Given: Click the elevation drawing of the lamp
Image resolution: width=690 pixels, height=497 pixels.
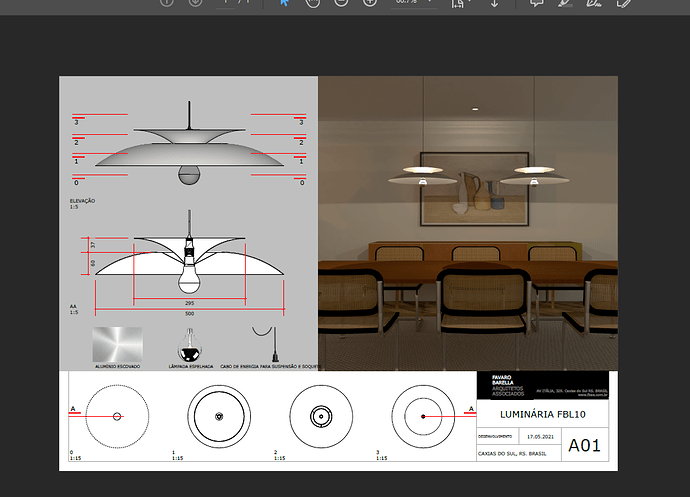Looking at the screenshot, I should click(x=189, y=143).
